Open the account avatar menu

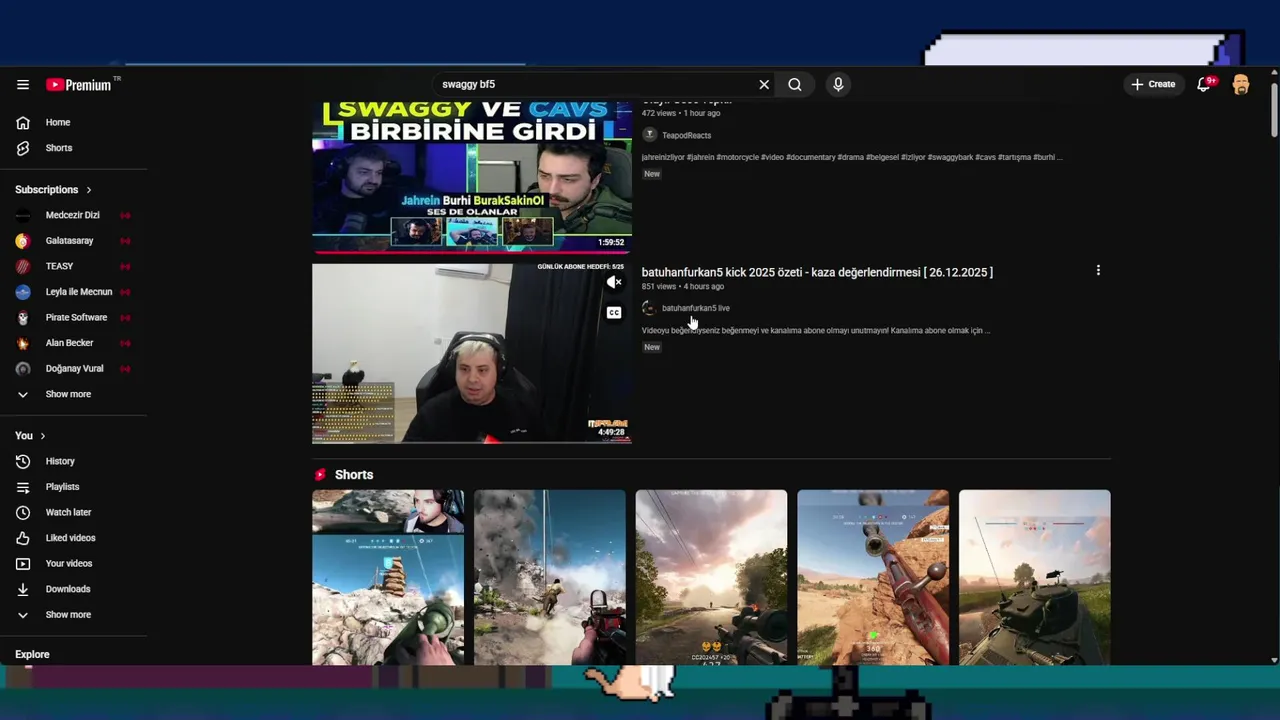coord(1241,84)
